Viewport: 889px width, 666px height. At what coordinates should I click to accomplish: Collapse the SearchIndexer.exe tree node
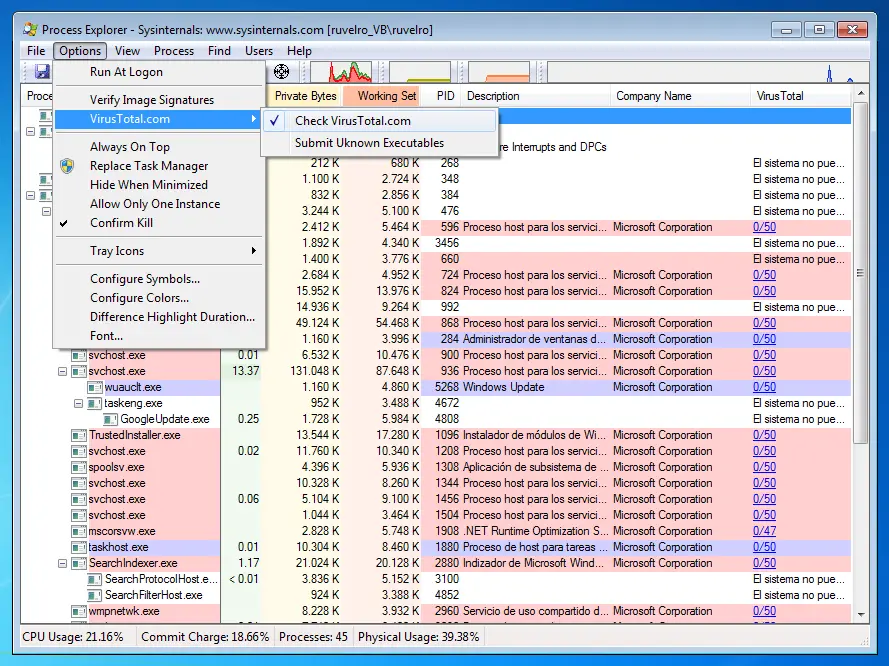click(62, 564)
